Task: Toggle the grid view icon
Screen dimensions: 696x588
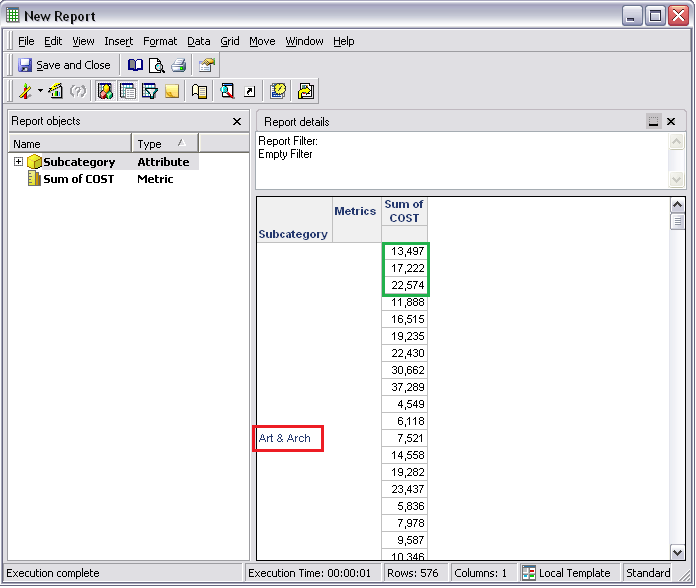Action: [128, 91]
